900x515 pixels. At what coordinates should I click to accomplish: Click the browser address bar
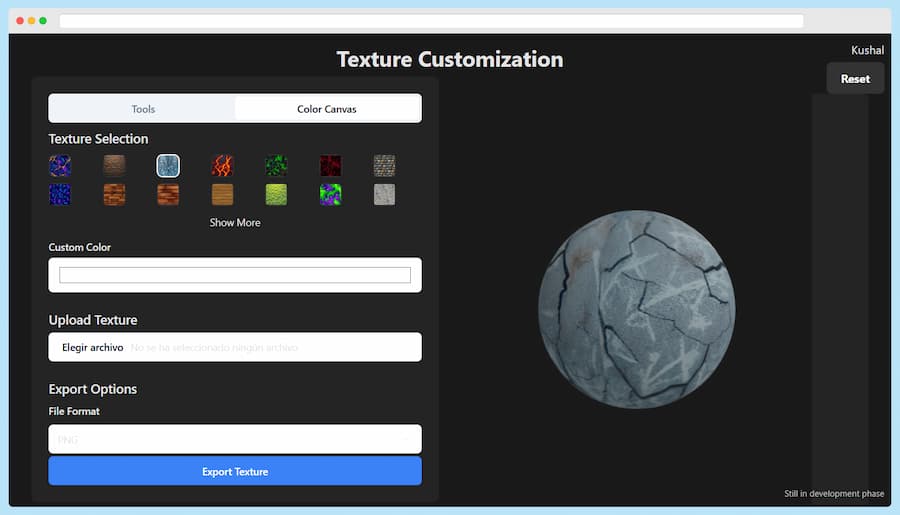click(430, 21)
